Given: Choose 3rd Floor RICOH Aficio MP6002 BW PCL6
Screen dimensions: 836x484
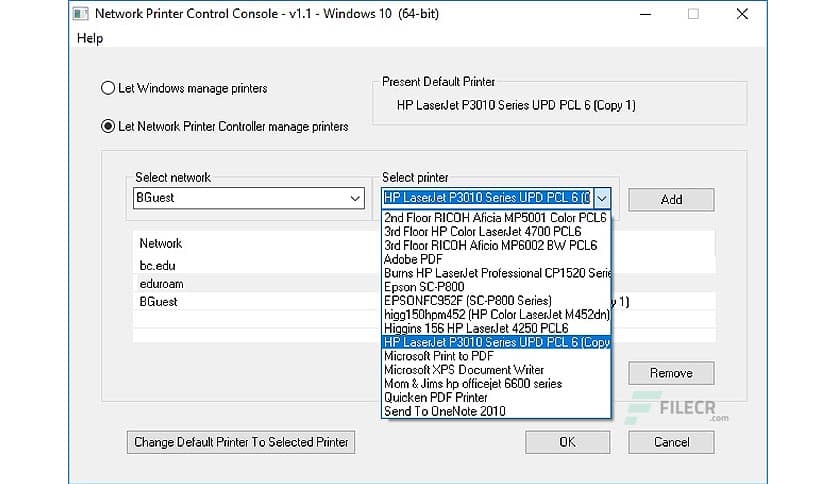Looking at the screenshot, I should [496, 245].
